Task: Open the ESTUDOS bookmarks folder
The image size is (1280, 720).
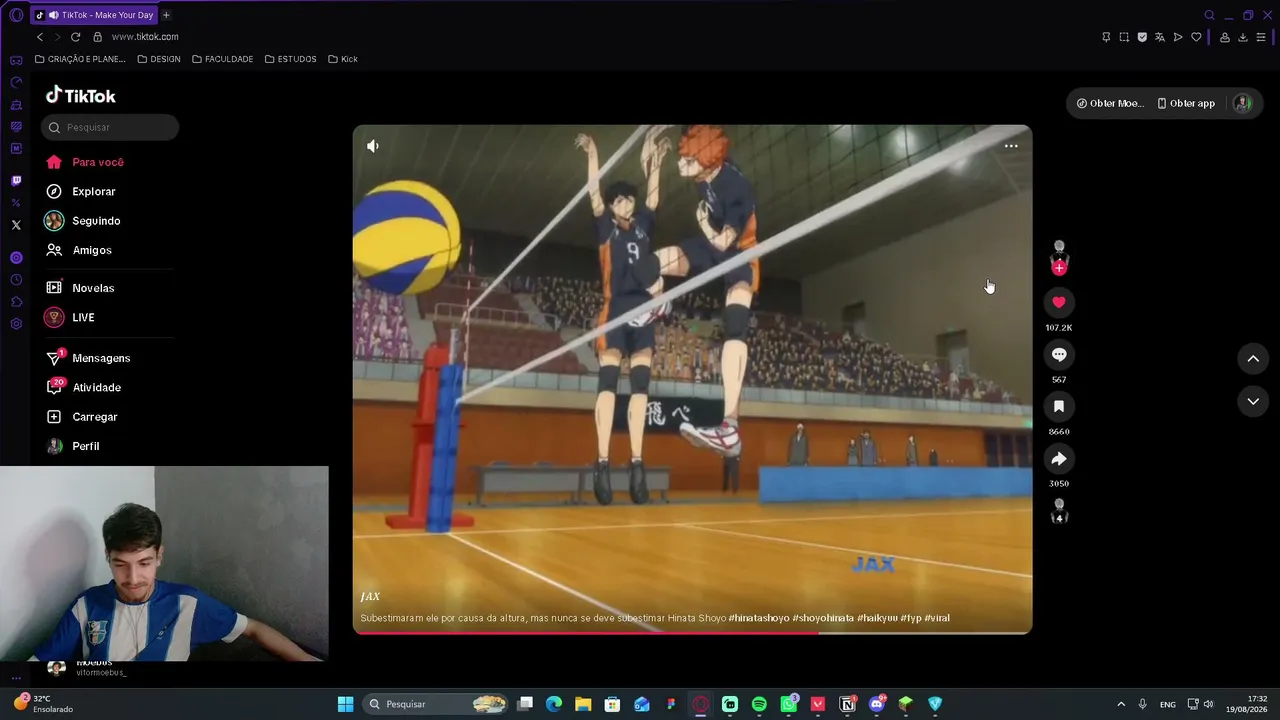Action: 291,59
